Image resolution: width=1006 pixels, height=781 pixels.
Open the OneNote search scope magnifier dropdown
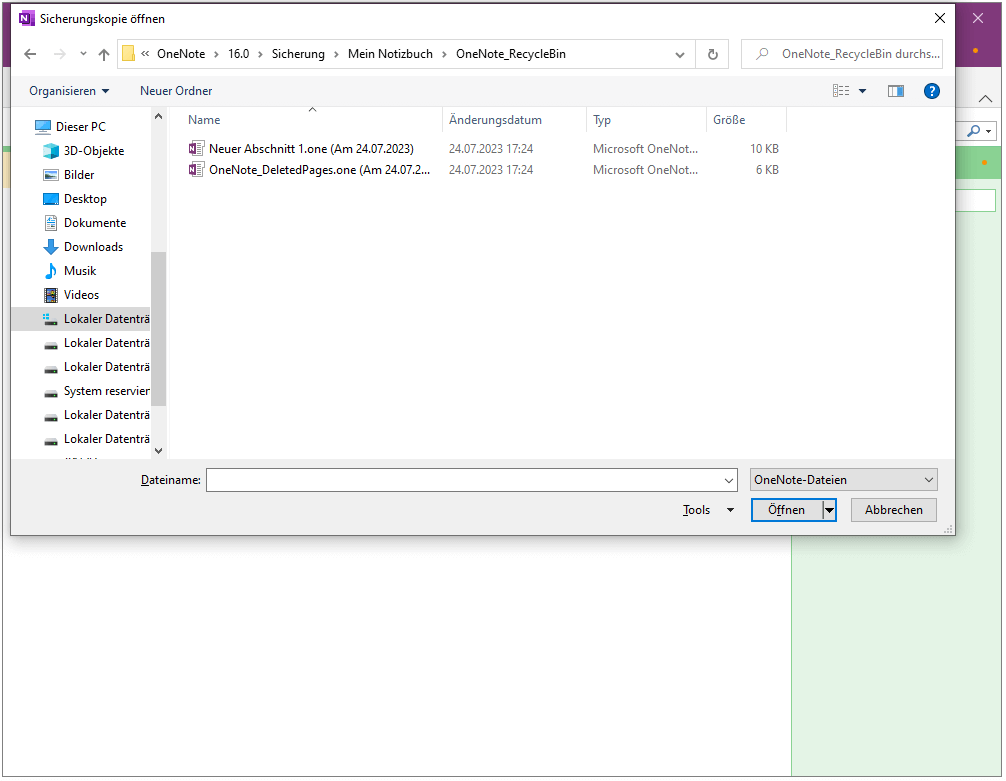point(990,130)
